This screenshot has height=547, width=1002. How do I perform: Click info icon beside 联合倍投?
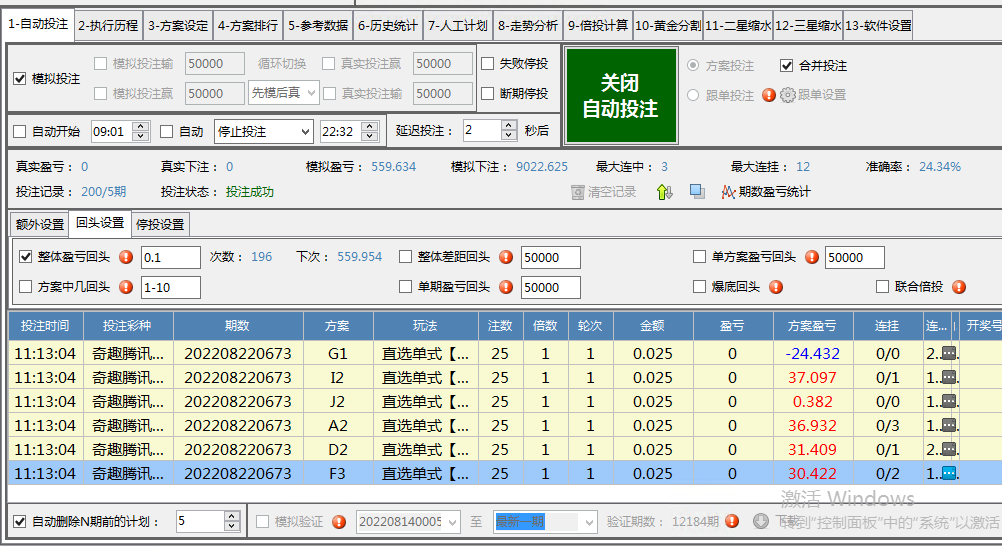pos(959,287)
